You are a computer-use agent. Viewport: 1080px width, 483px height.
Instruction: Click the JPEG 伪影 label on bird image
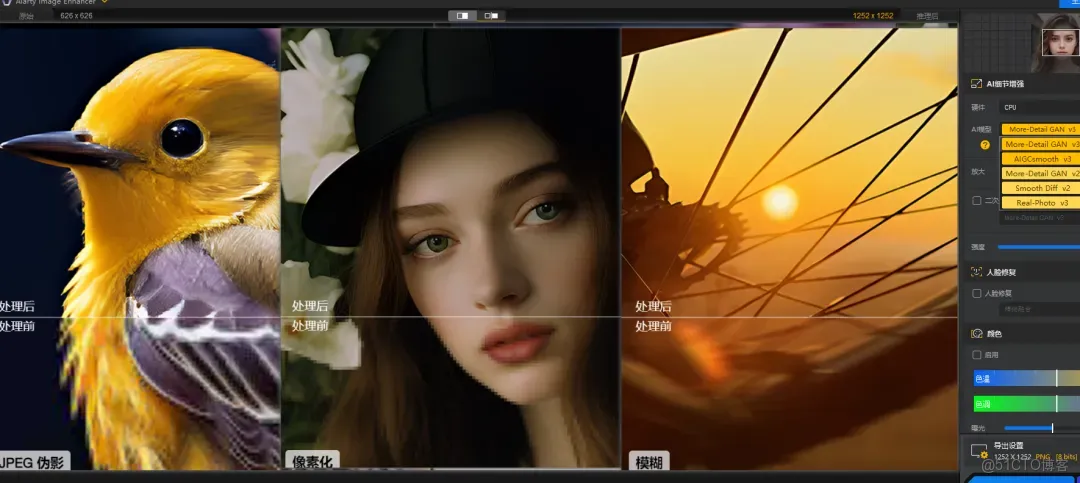point(34,462)
